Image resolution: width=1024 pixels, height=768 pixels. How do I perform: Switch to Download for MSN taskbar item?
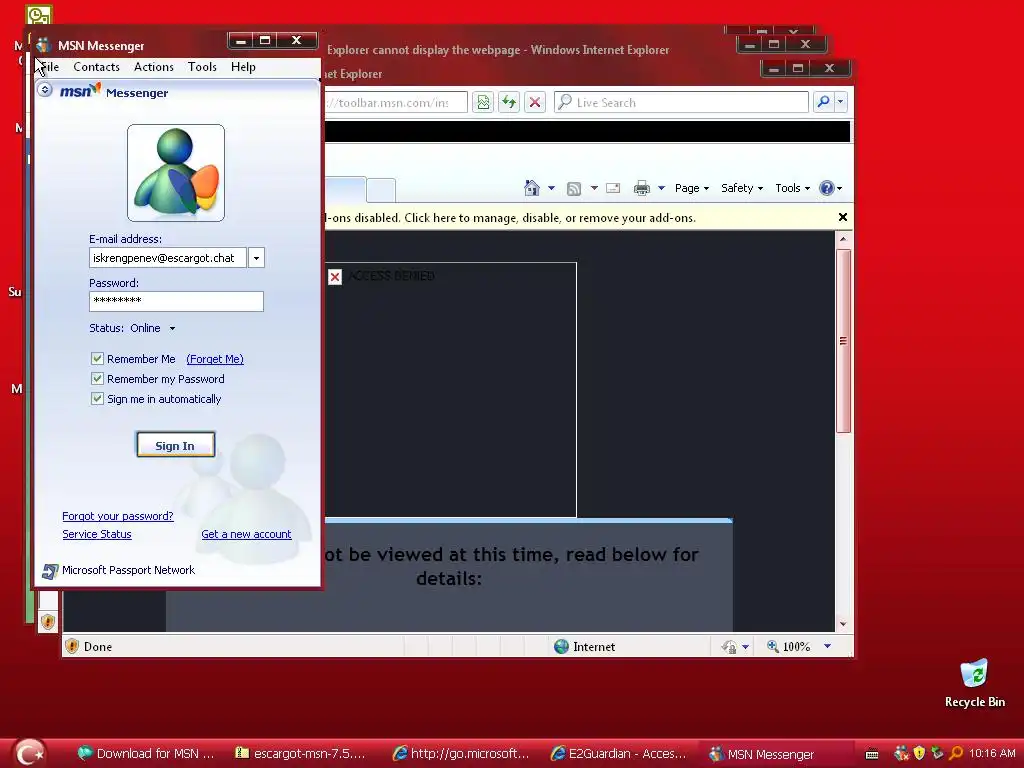(x=146, y=754)
